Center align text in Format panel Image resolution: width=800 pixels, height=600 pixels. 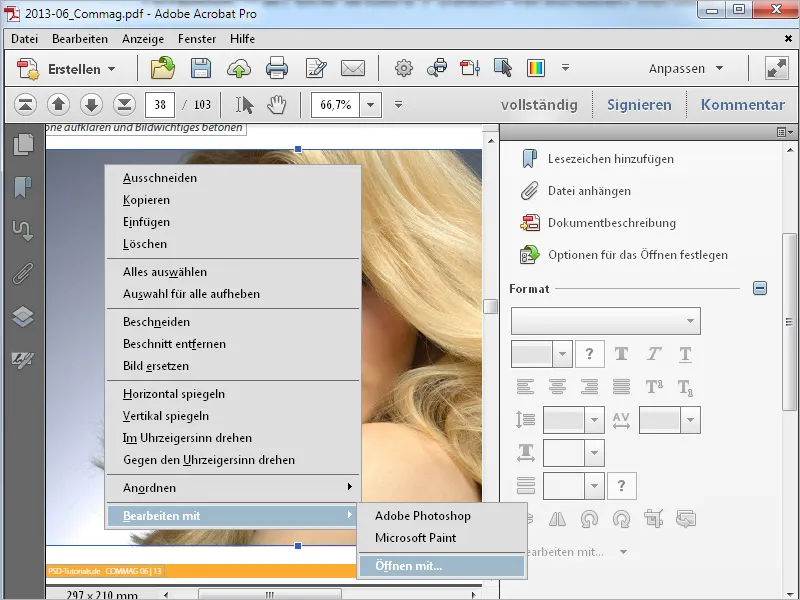click(557, 387)
